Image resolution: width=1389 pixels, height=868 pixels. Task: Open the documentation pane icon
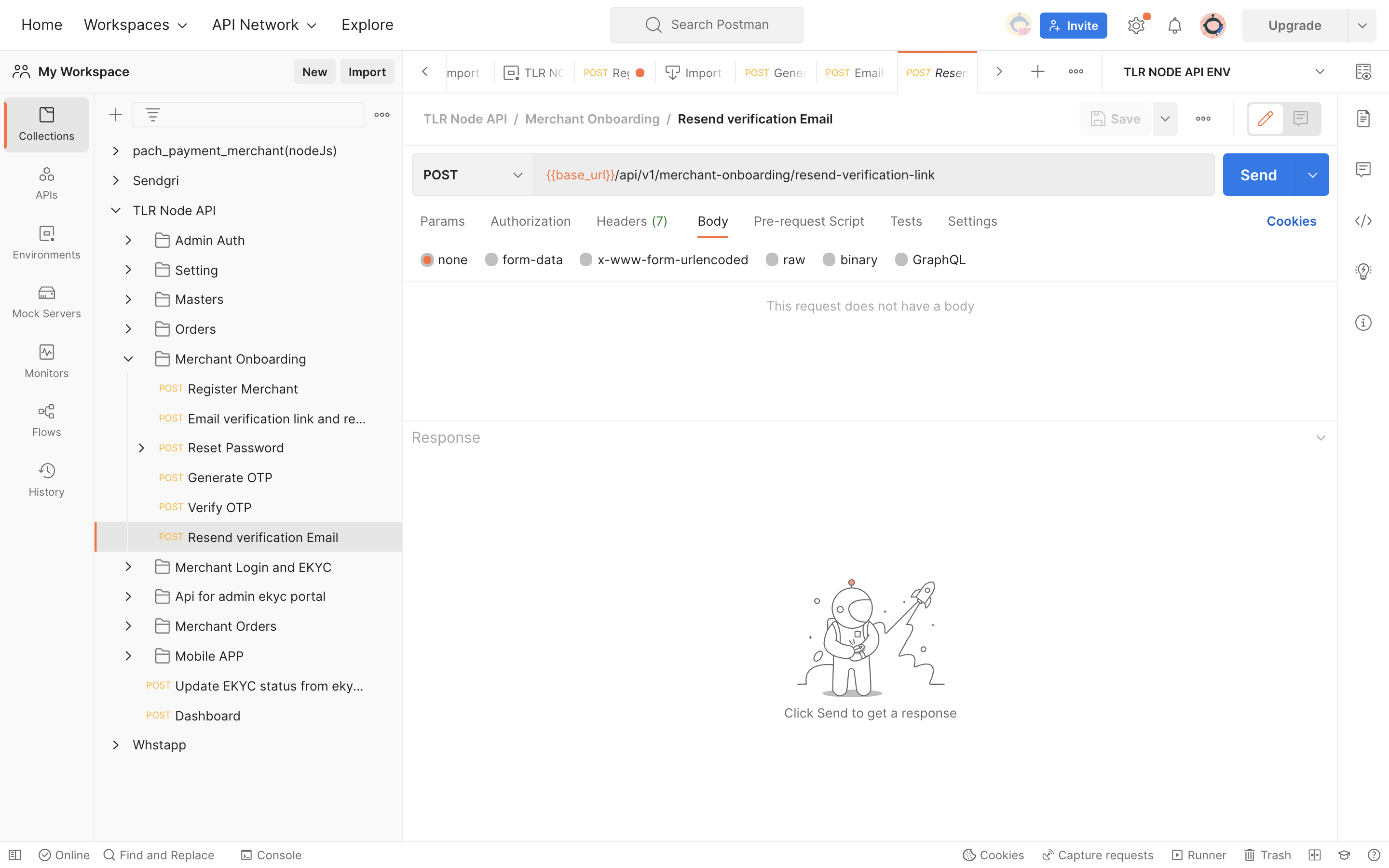tap(1364, 119)
